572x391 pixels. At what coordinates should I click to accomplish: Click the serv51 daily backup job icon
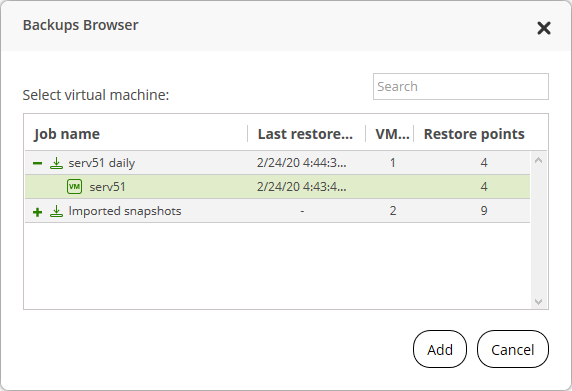click(x=56, y=163)
